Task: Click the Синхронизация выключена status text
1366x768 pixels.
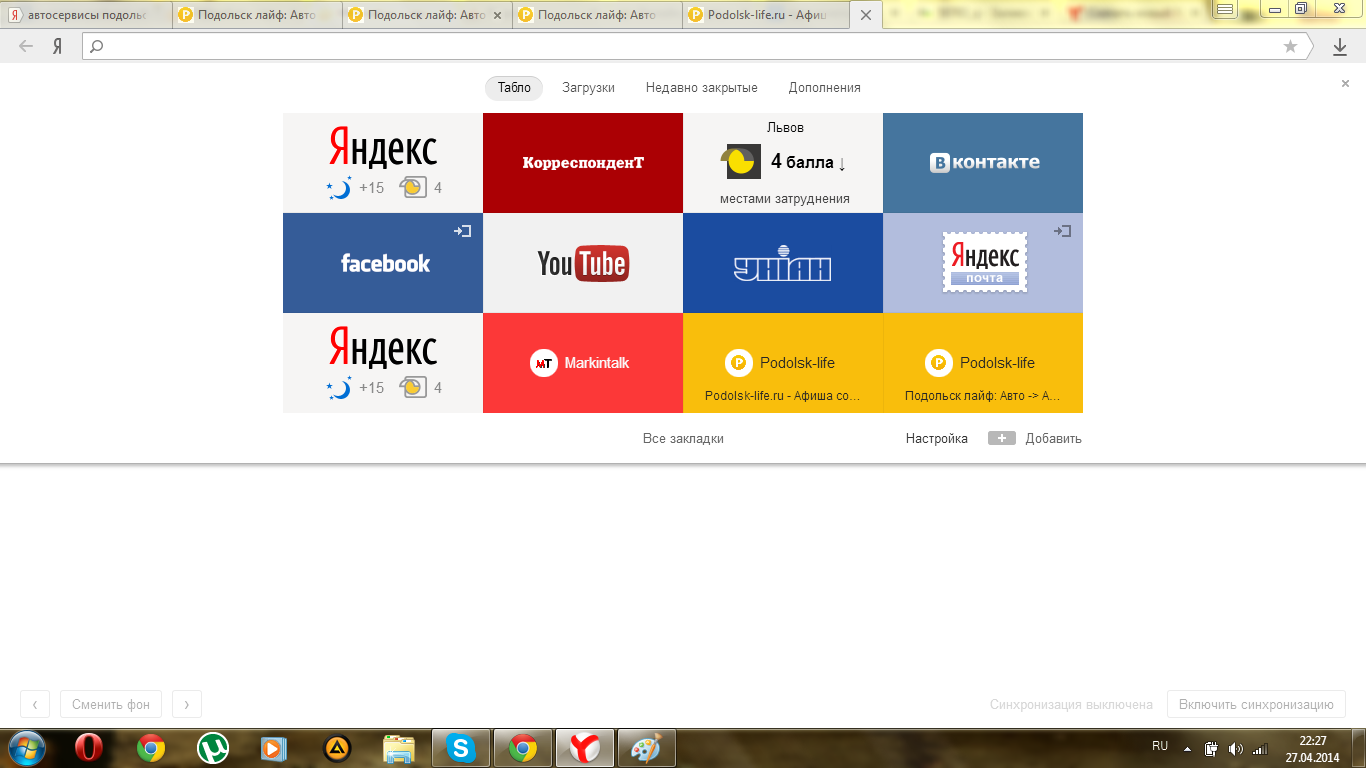Action: [1071, 704]
